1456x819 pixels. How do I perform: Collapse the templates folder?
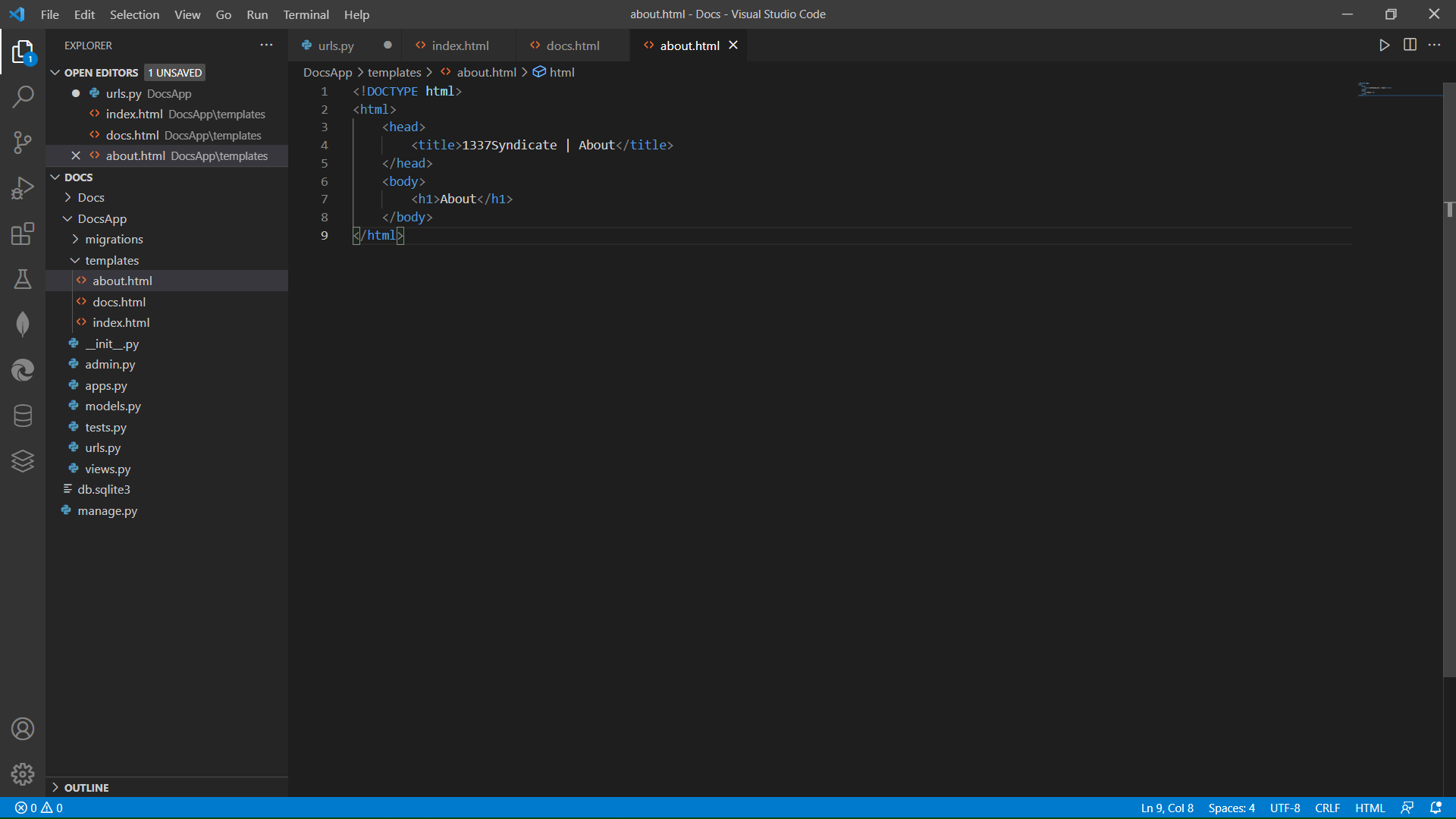[x=111, y=261]
